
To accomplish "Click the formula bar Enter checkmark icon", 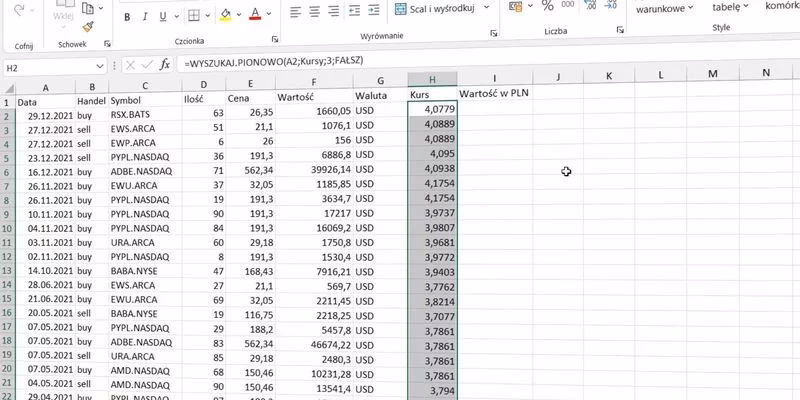I will [x=147, y=64].
